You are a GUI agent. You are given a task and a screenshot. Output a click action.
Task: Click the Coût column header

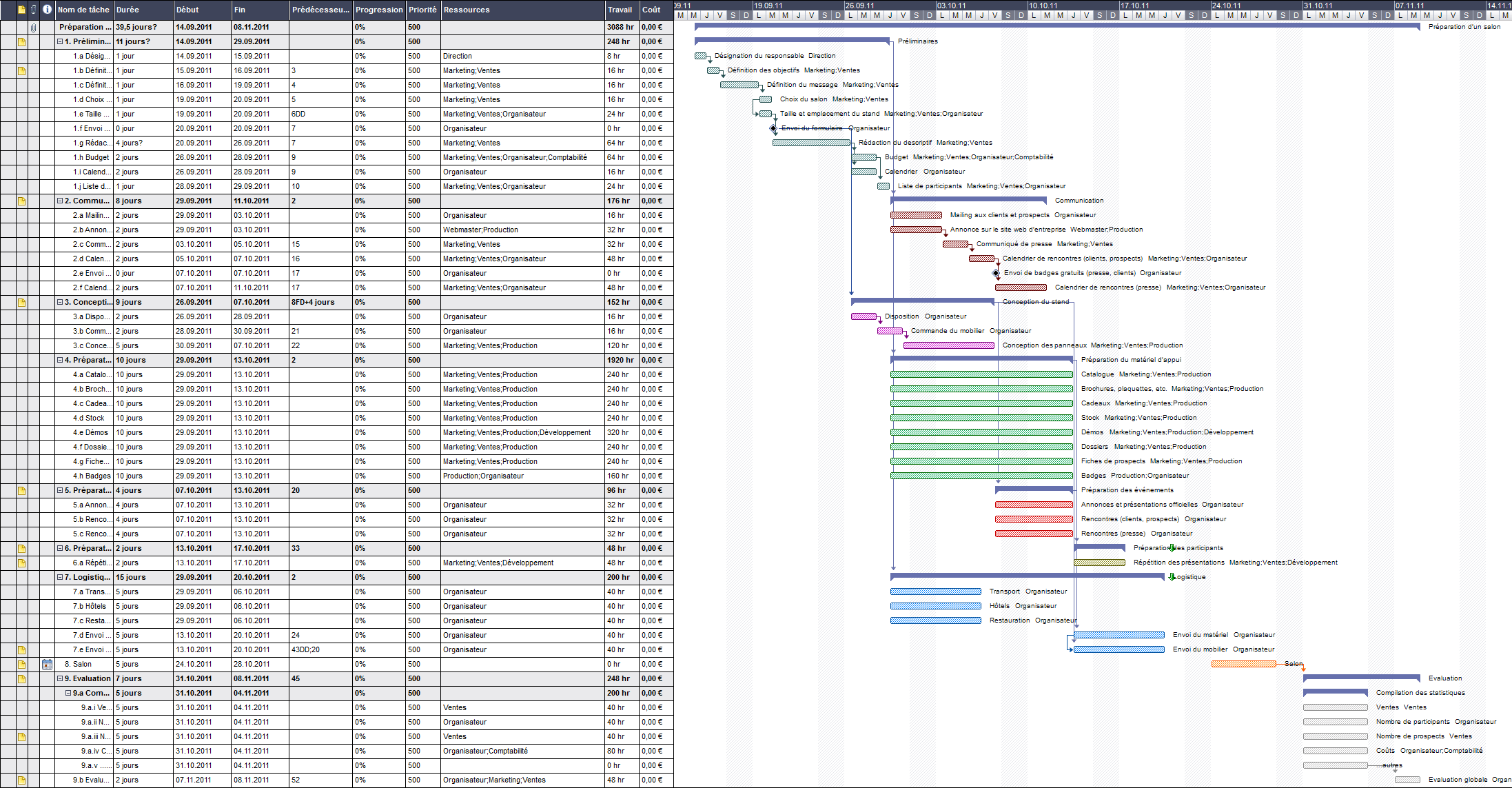point(656,10)
